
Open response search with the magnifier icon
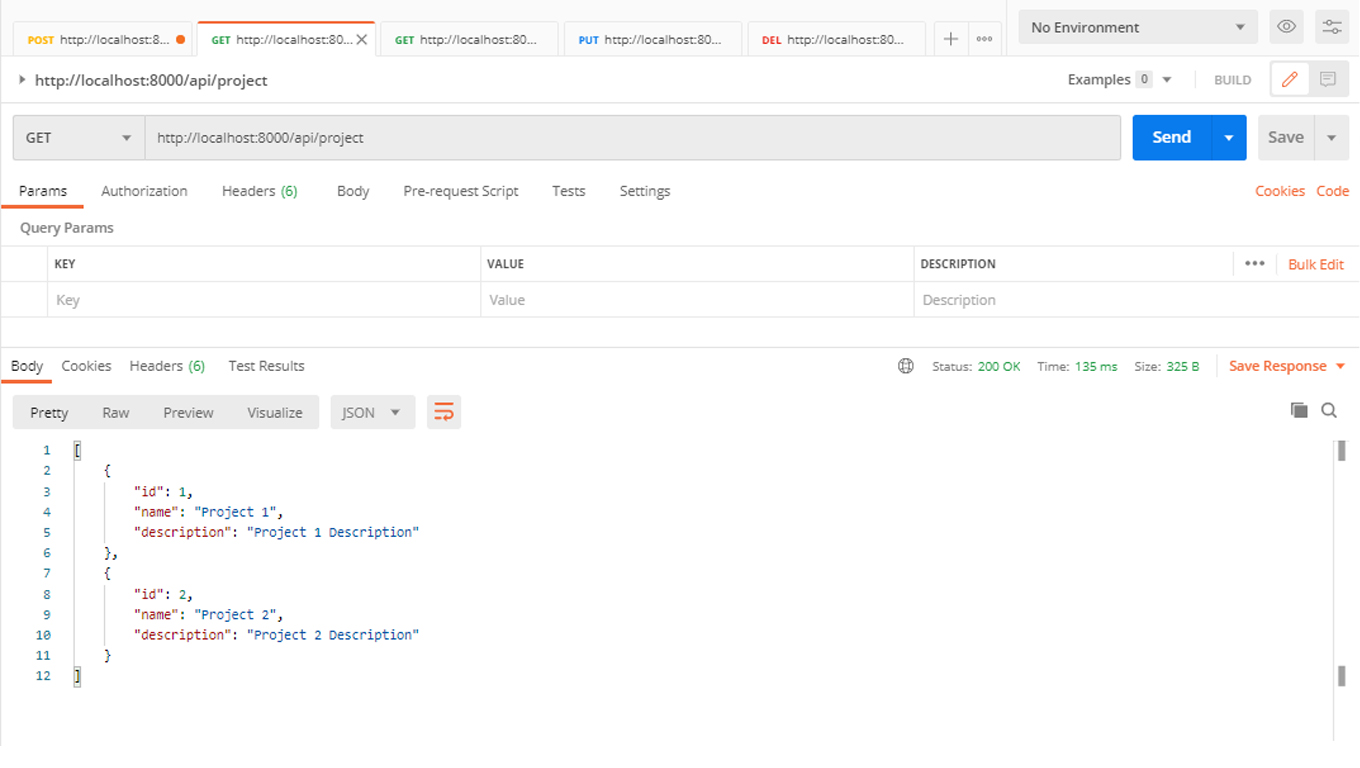tap(1329, 410)
